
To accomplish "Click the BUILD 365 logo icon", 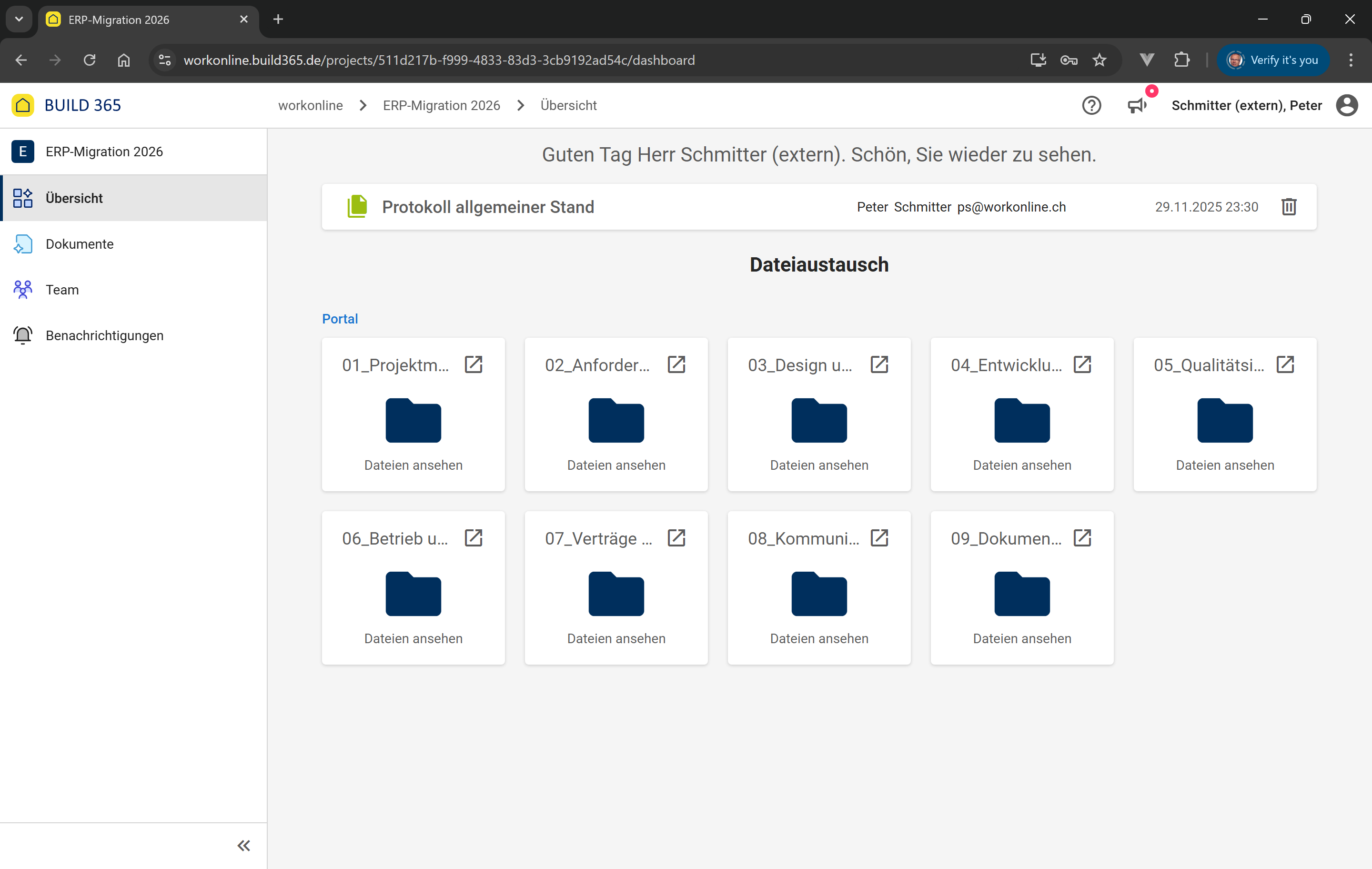I will 23,105.
